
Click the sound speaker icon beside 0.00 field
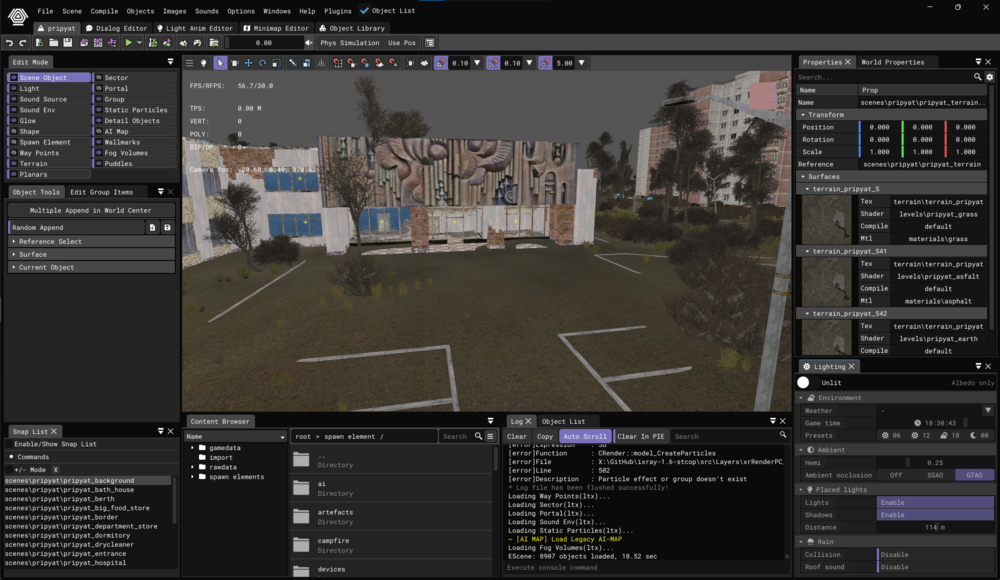pyautogui.click(x=309, y=43)
